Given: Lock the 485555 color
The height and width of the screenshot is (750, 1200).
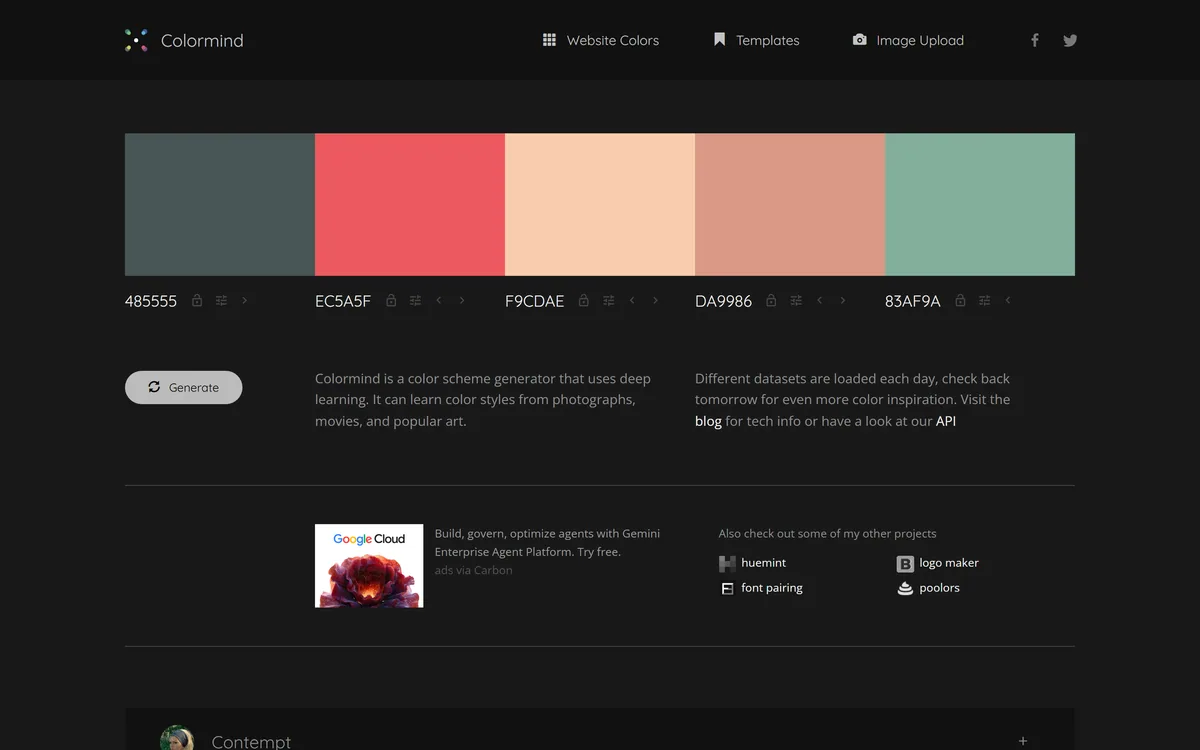Looking at the screenshot, I should point(197,300).
